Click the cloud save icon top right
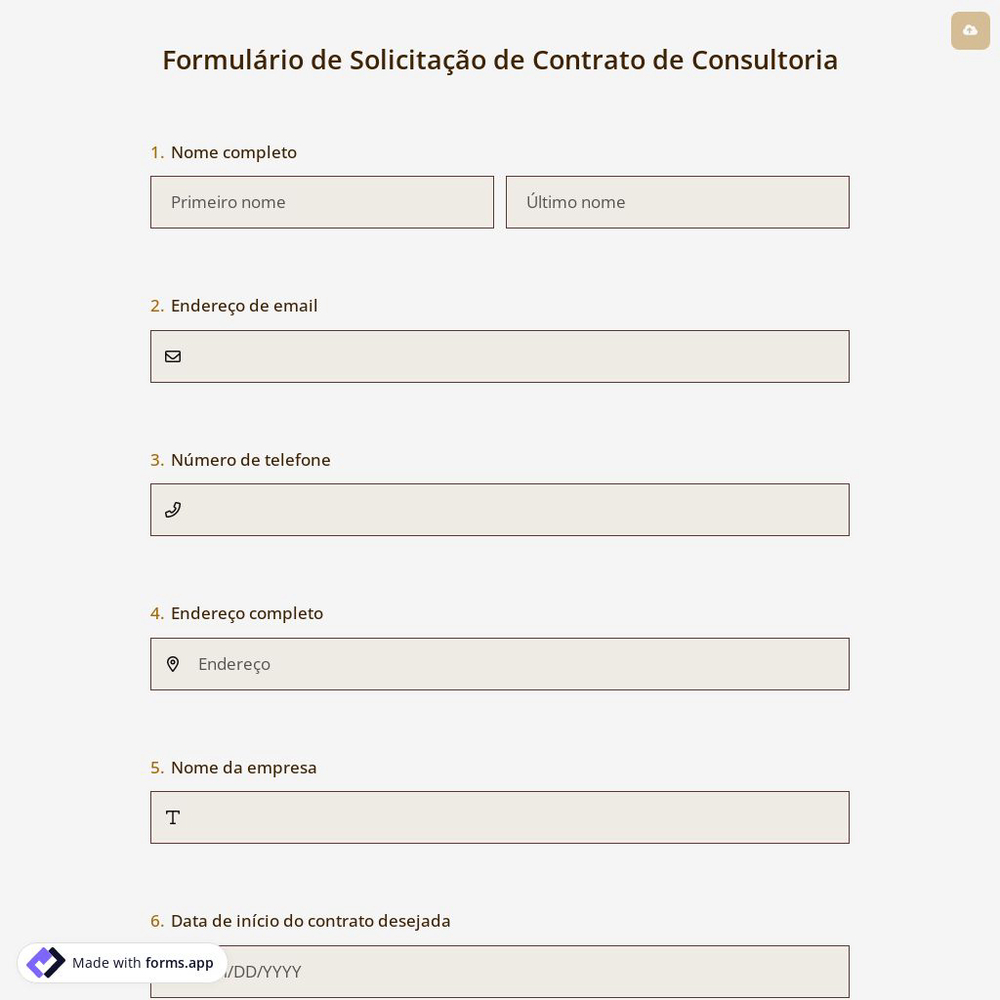 [x=970, y=30]
